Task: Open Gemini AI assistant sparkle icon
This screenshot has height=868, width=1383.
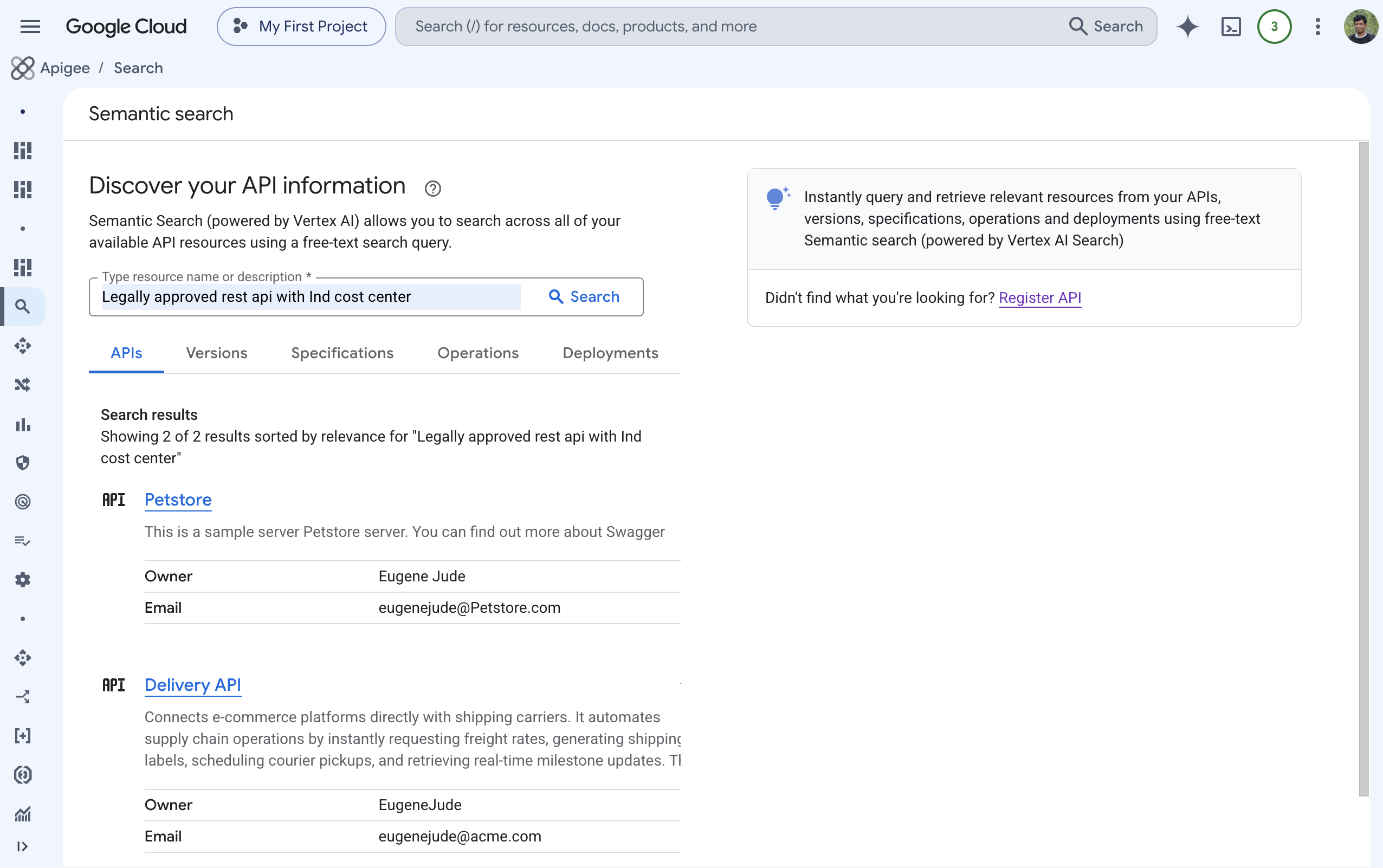Action: [1187, 27]
